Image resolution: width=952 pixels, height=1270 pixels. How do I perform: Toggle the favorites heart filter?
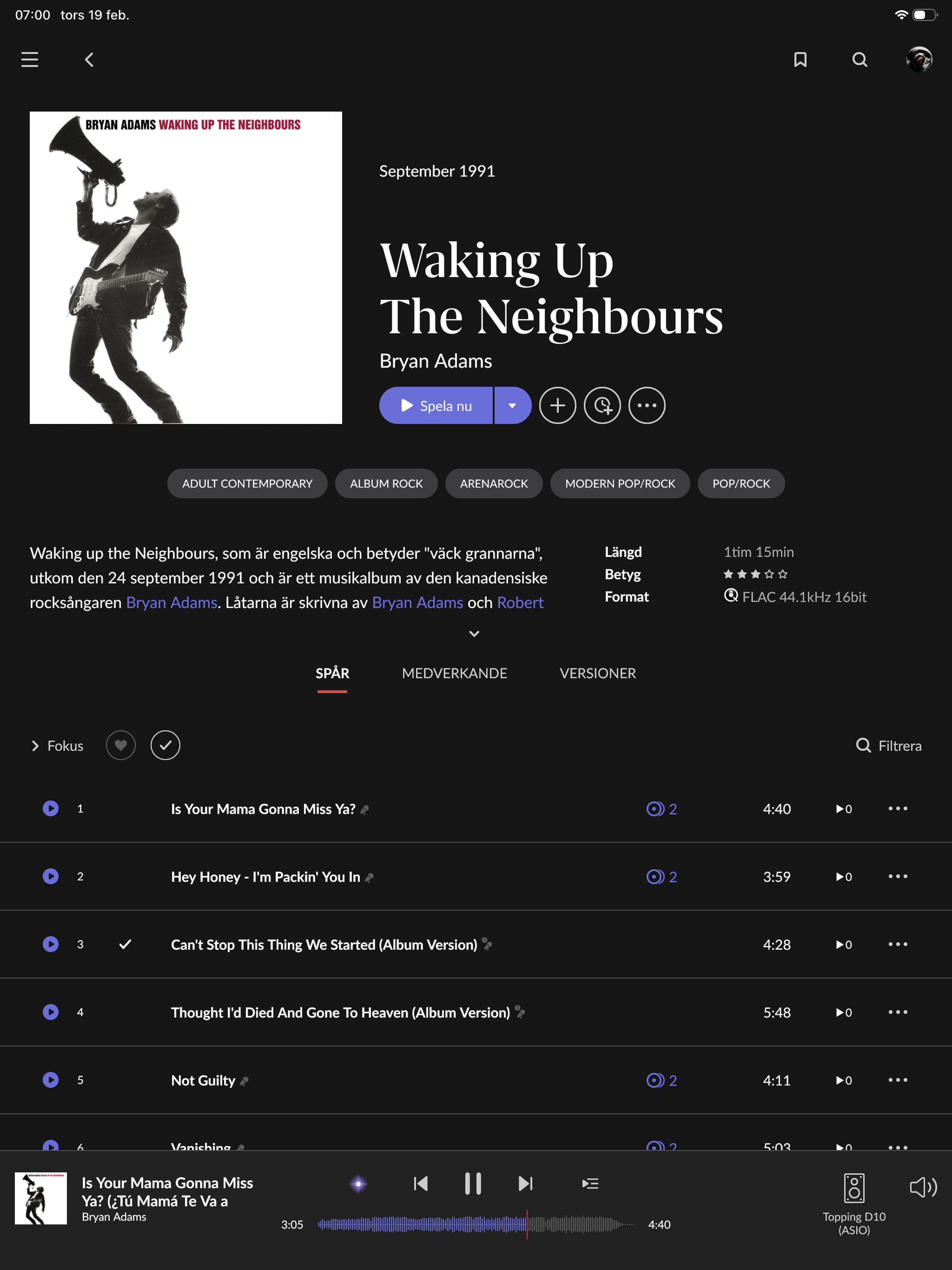tap(120, 745)
